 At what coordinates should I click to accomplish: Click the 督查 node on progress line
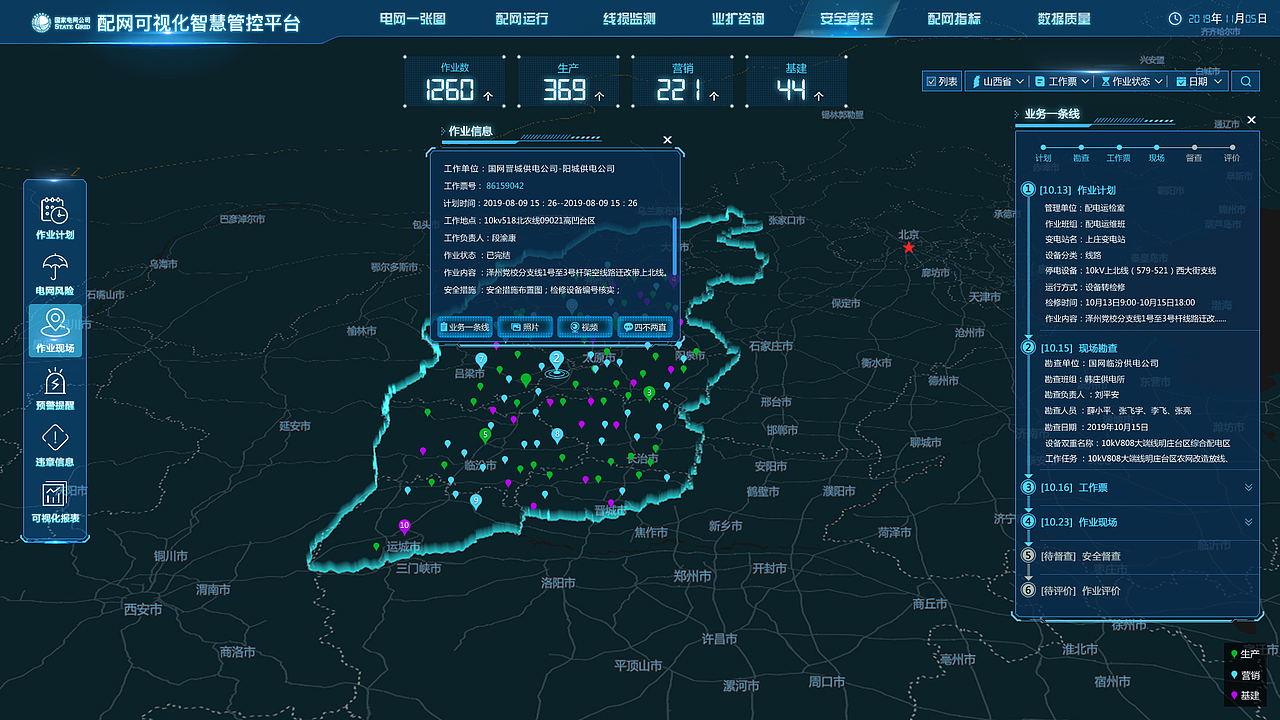(1194, 147)
